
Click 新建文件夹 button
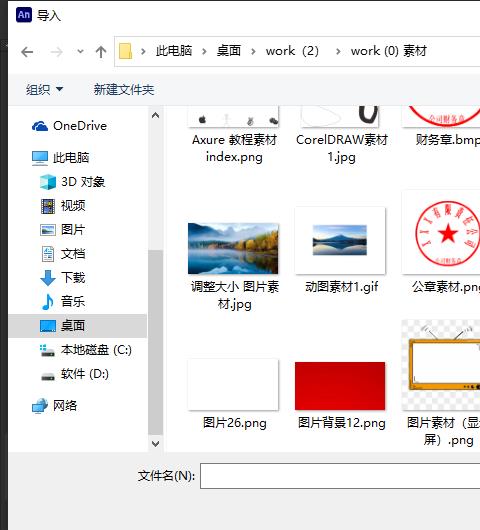[124, 90]
